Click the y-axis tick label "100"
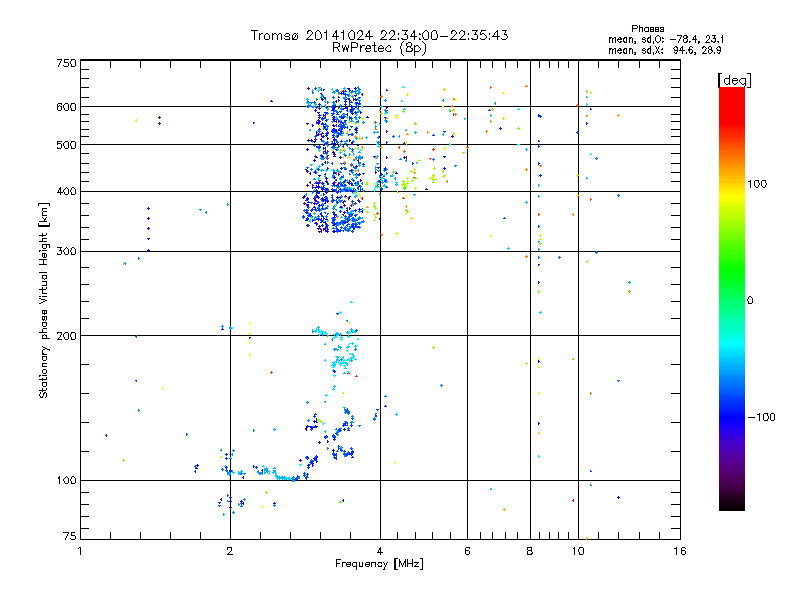The width and height of the screenshot is (800, 600). click(66, 481)
